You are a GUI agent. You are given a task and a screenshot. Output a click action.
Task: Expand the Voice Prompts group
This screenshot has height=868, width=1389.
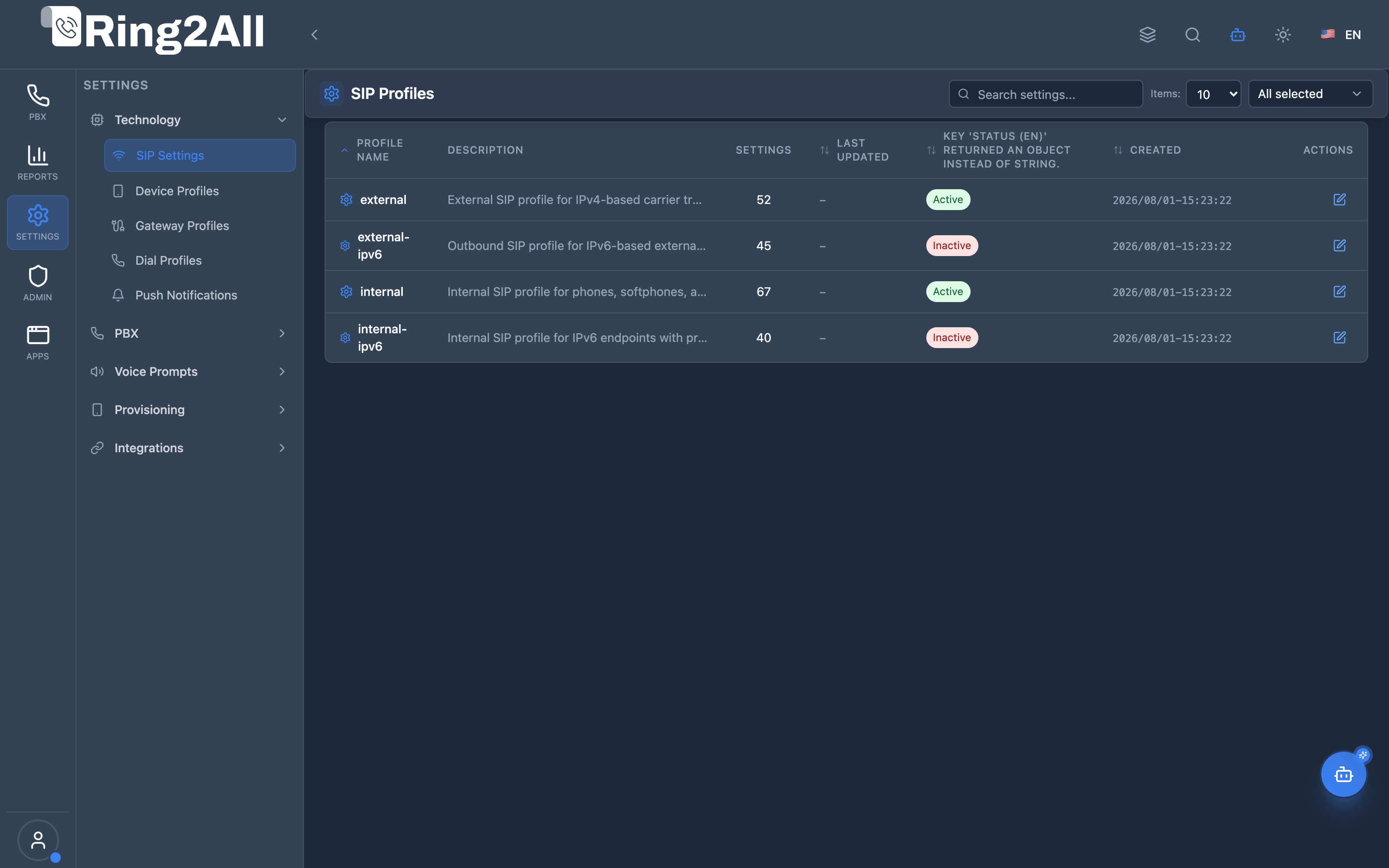pyautogui.click(x=189, y=372)
